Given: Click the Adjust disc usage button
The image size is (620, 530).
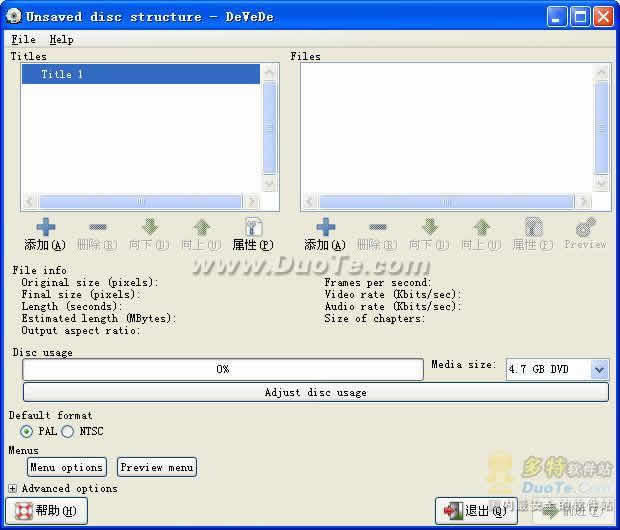Looking at the screenshot, I should coord(315,392).
